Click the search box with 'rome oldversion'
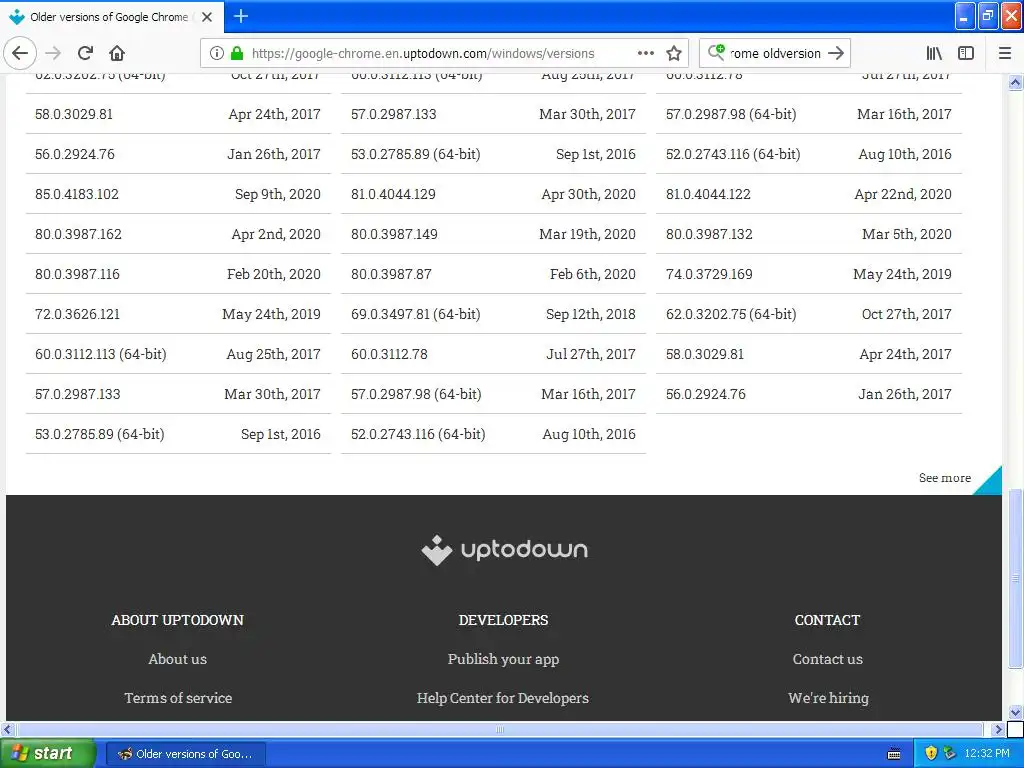 click(775, 53)
